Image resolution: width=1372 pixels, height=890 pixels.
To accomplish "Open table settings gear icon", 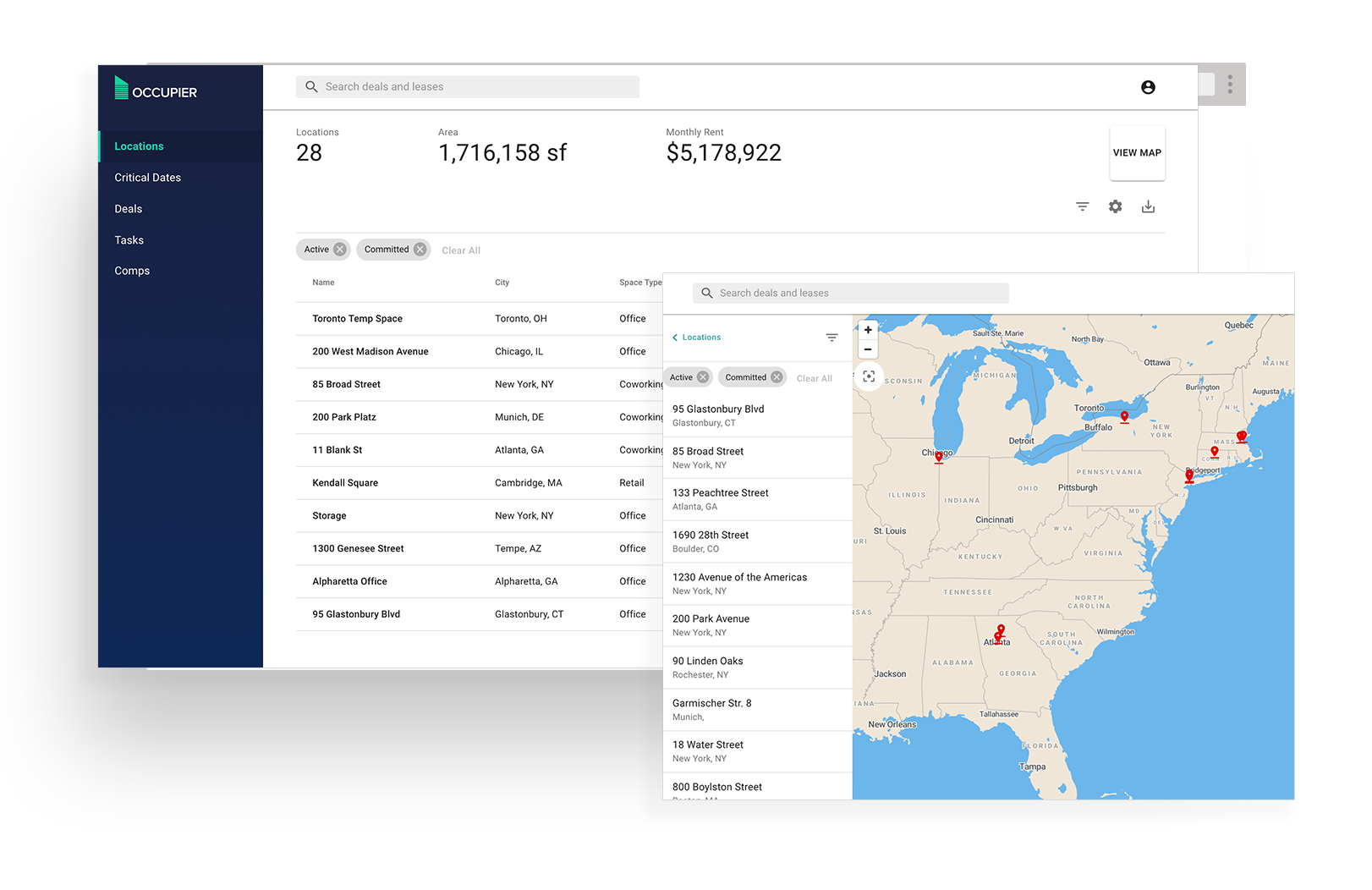I will click(1115, 206).
